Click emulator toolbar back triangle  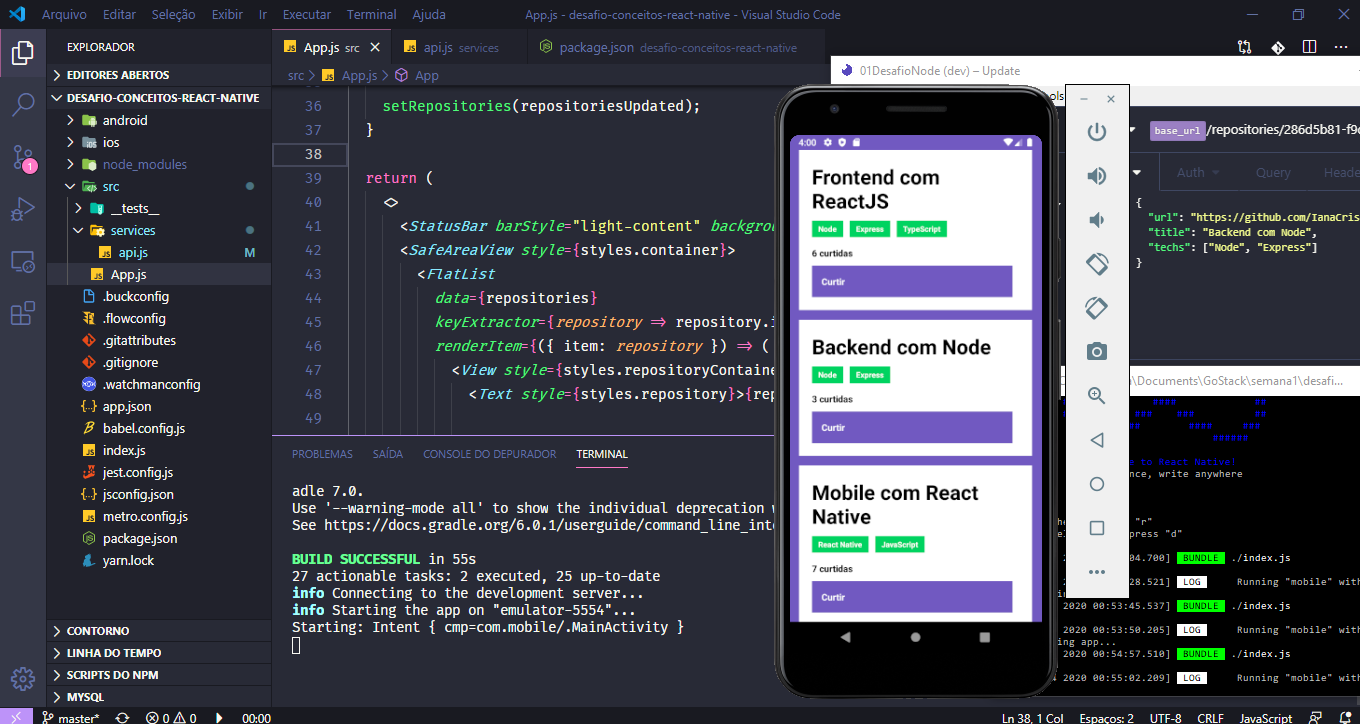[1097, 440]
